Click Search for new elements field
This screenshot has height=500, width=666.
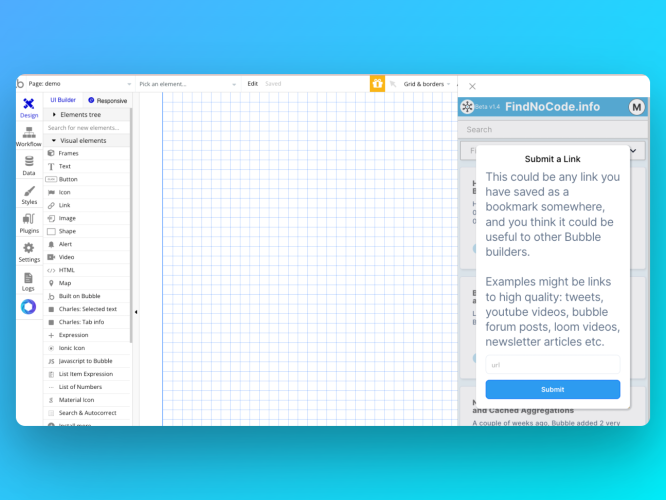coord(87,128)
